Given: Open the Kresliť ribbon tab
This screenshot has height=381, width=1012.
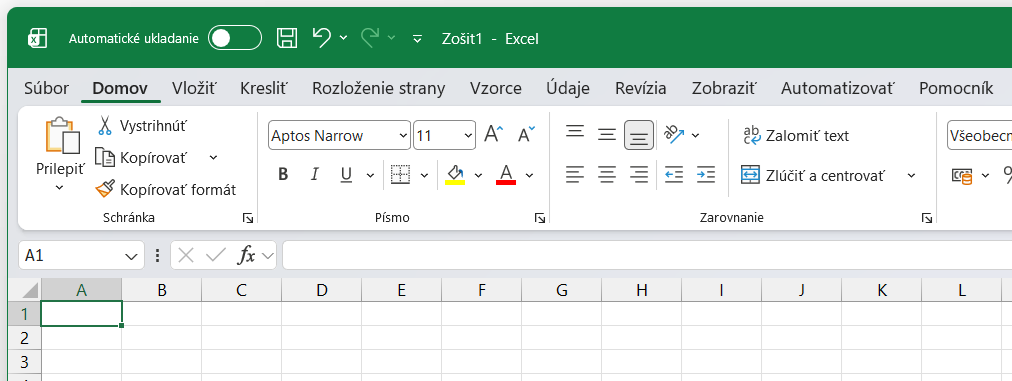Looking at the screenshot, I should tap(263, 88).
